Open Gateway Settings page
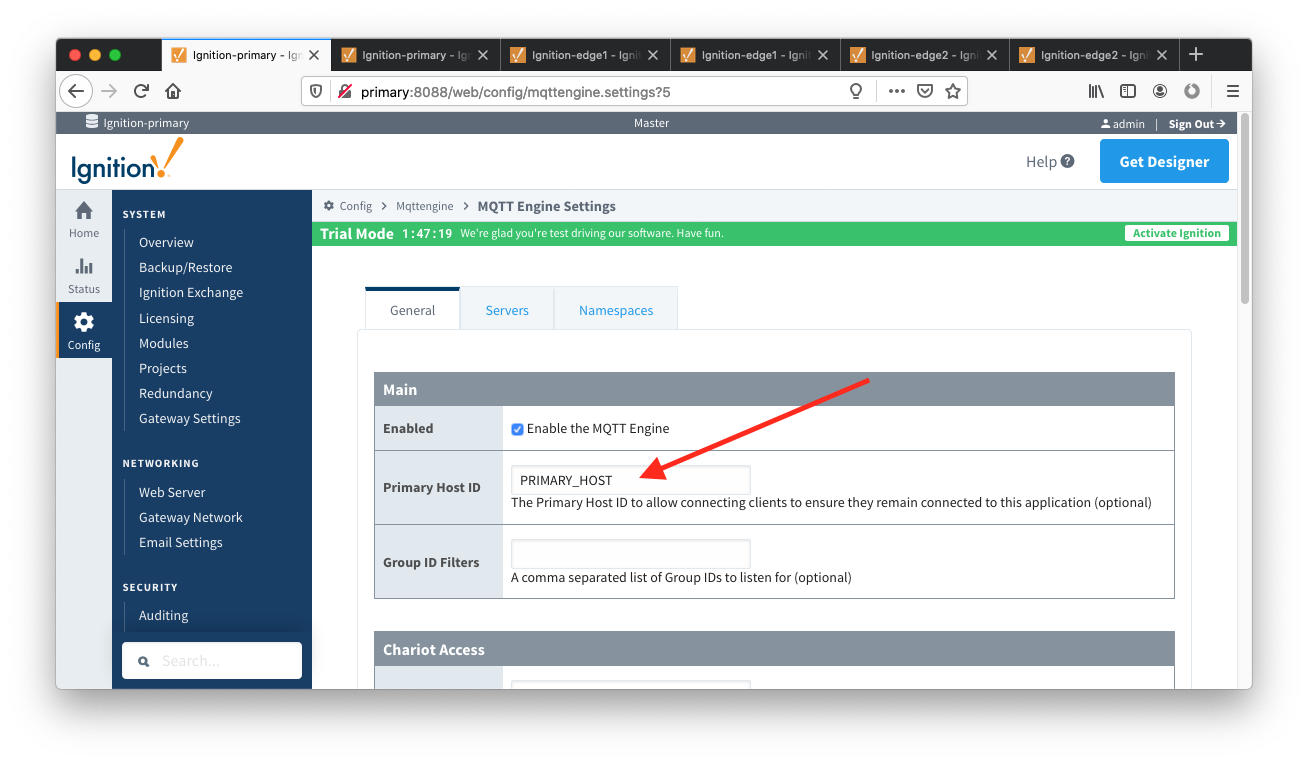This screenshot has width=1308, height=763. pos(190,418)
